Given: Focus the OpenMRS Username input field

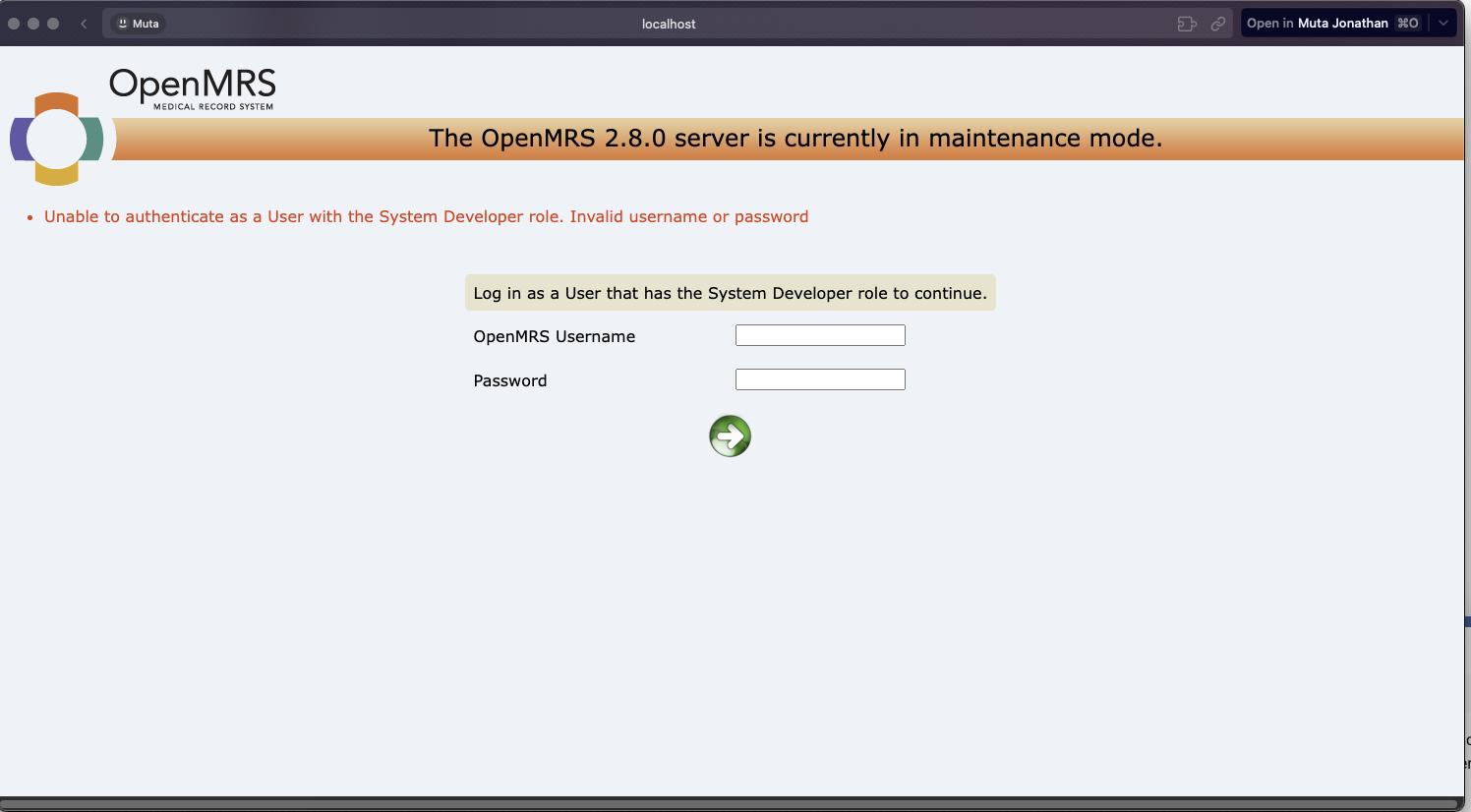Looking at the screenshot, I should 820,335.
